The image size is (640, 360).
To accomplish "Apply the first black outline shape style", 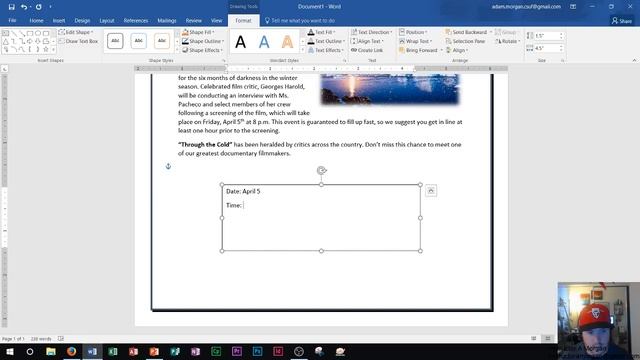I will tap(115, 40).
